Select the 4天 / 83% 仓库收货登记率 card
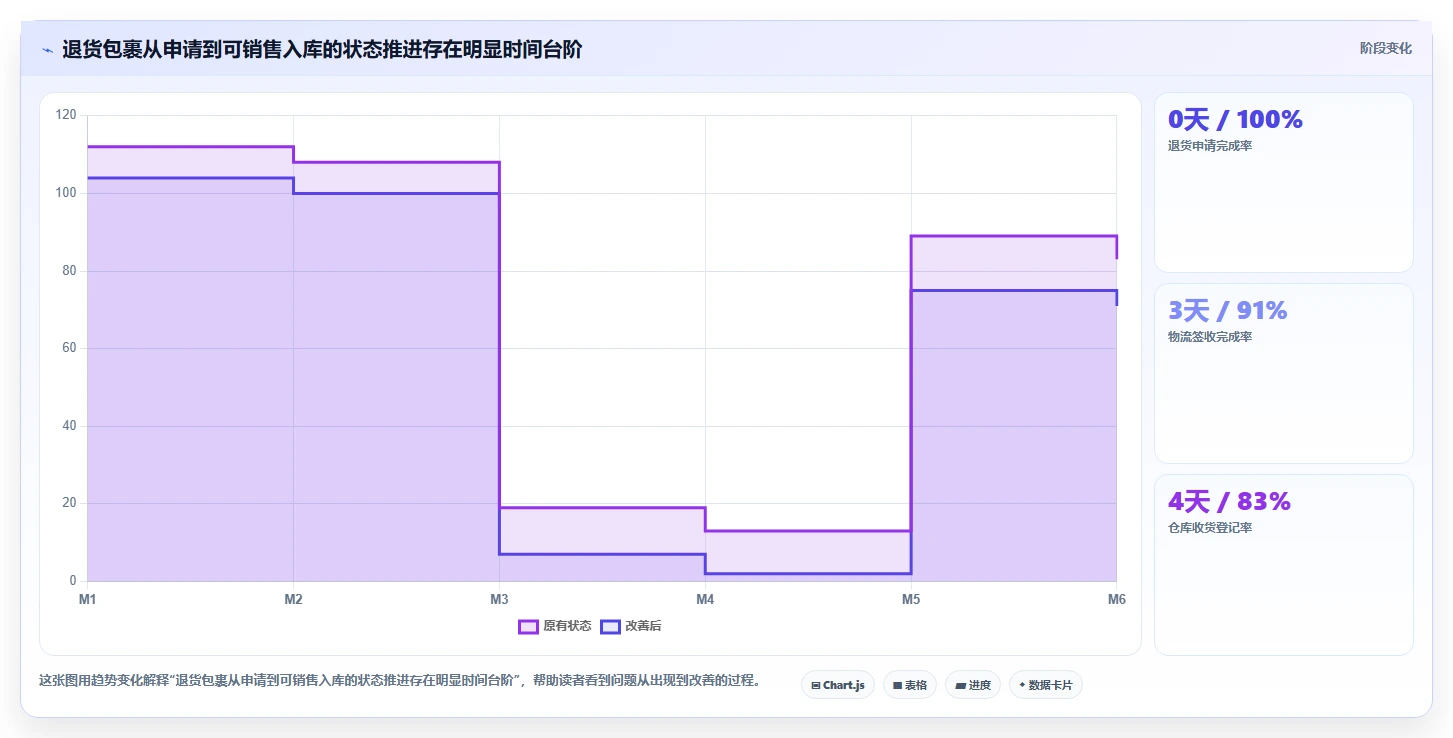Viewport: 1453px width, 738px height. [1283, 564]
